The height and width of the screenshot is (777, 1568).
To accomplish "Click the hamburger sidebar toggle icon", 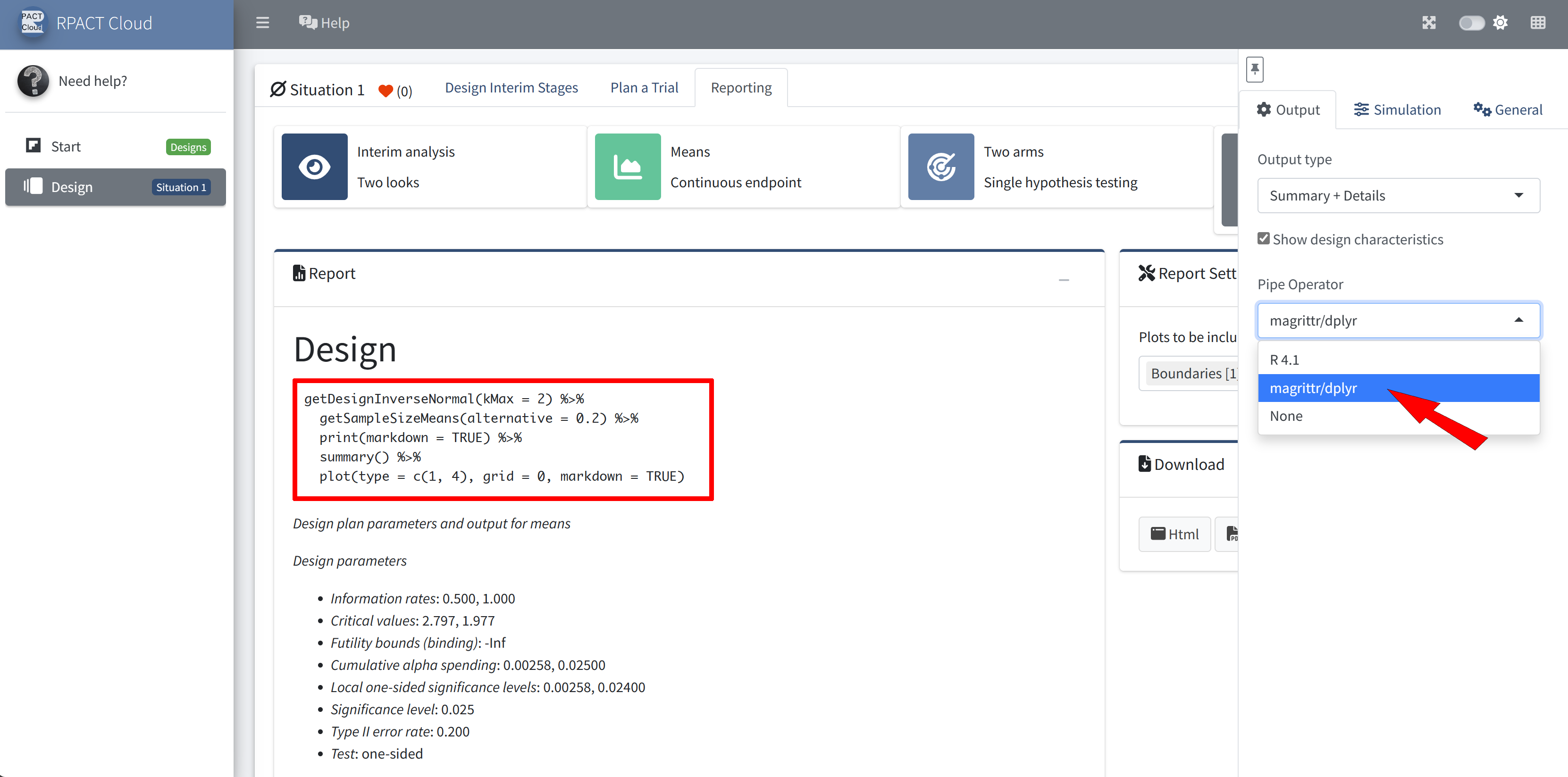I will coord(262,23).
